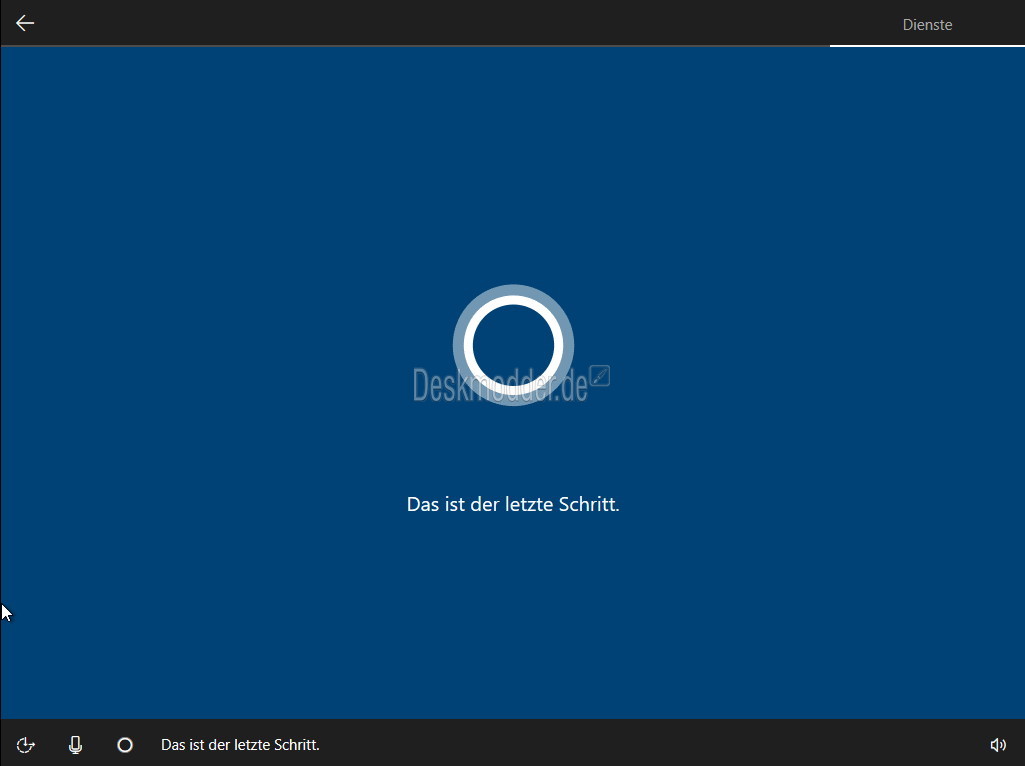
Task: Open the Dienste tab
Action: point(927,24)
